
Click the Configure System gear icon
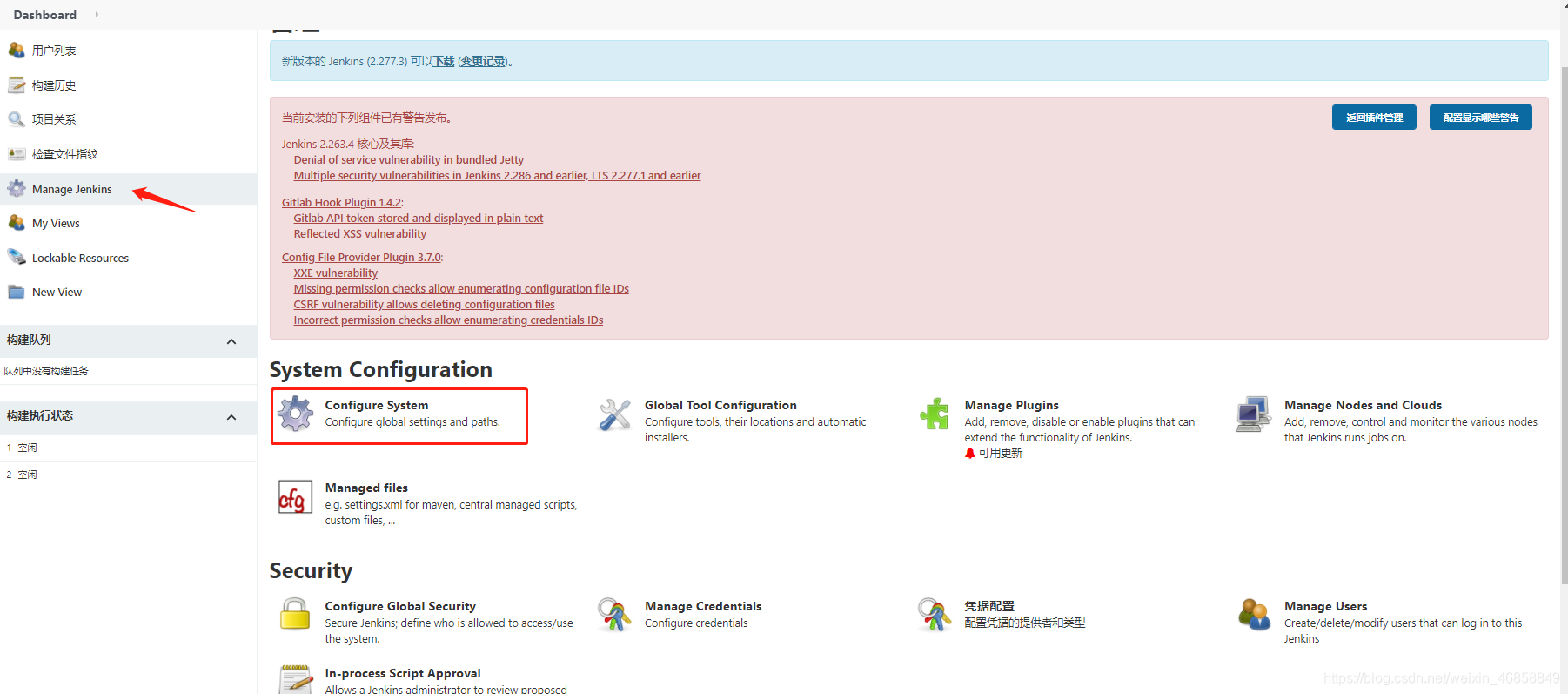coord(296,414)
